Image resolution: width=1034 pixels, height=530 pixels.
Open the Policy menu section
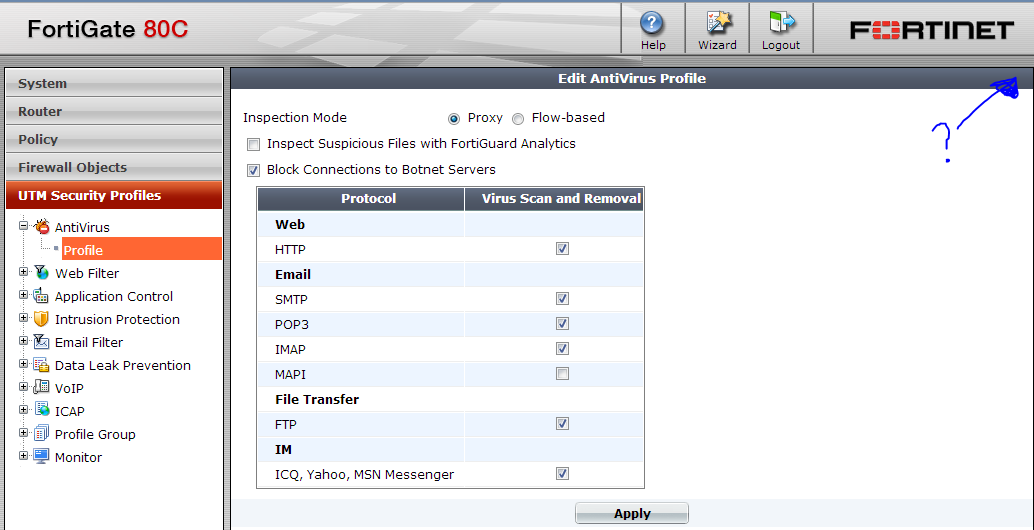pos(114,139)
